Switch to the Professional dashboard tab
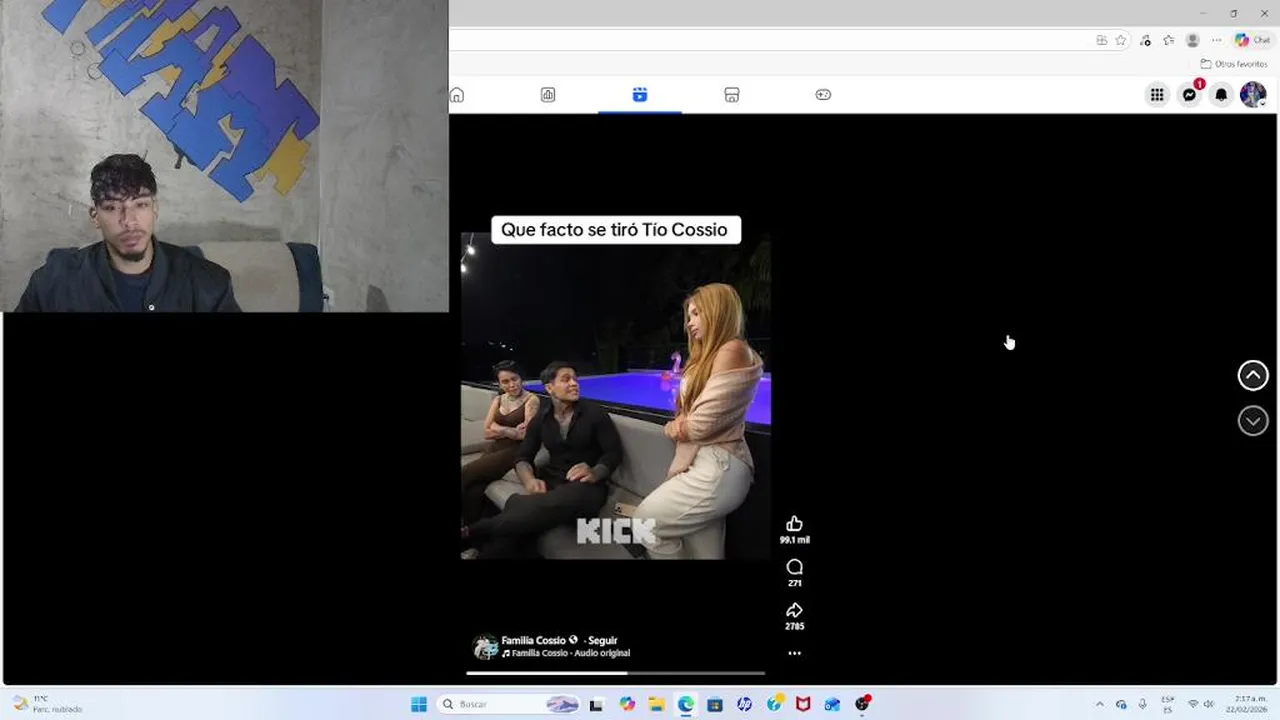Screen dimensions: 1280x720 click(548, 95)
